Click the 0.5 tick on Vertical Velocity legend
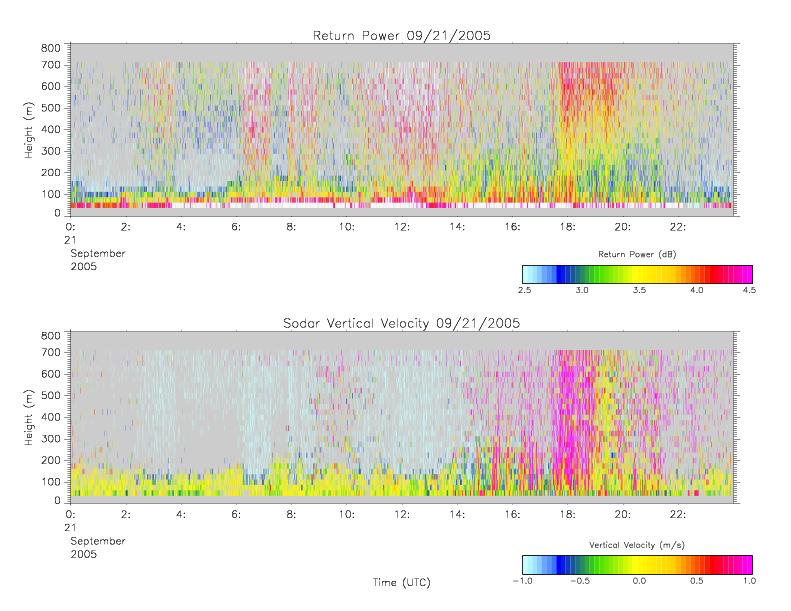Viewport: 791px width, 611px height. click(x=697, y=581)
